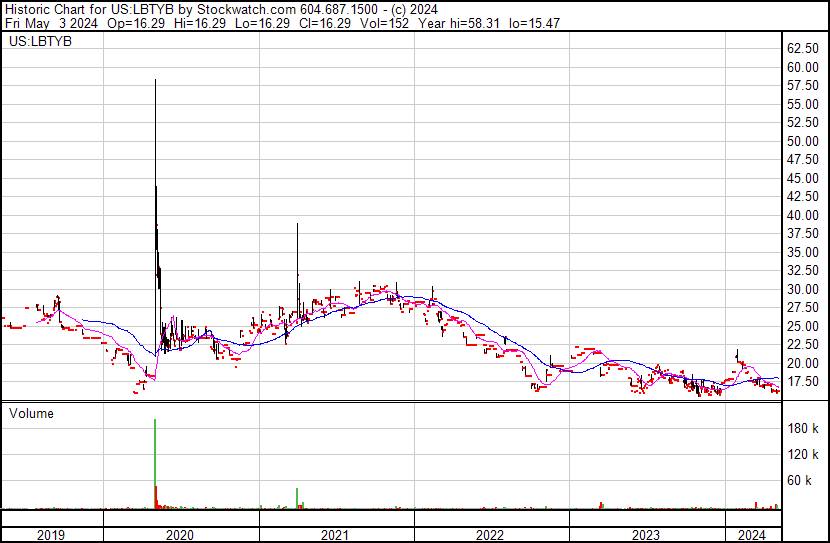Click the green volume spike in early 2021
The image size is (830, 543).
[x=297, y=498]
